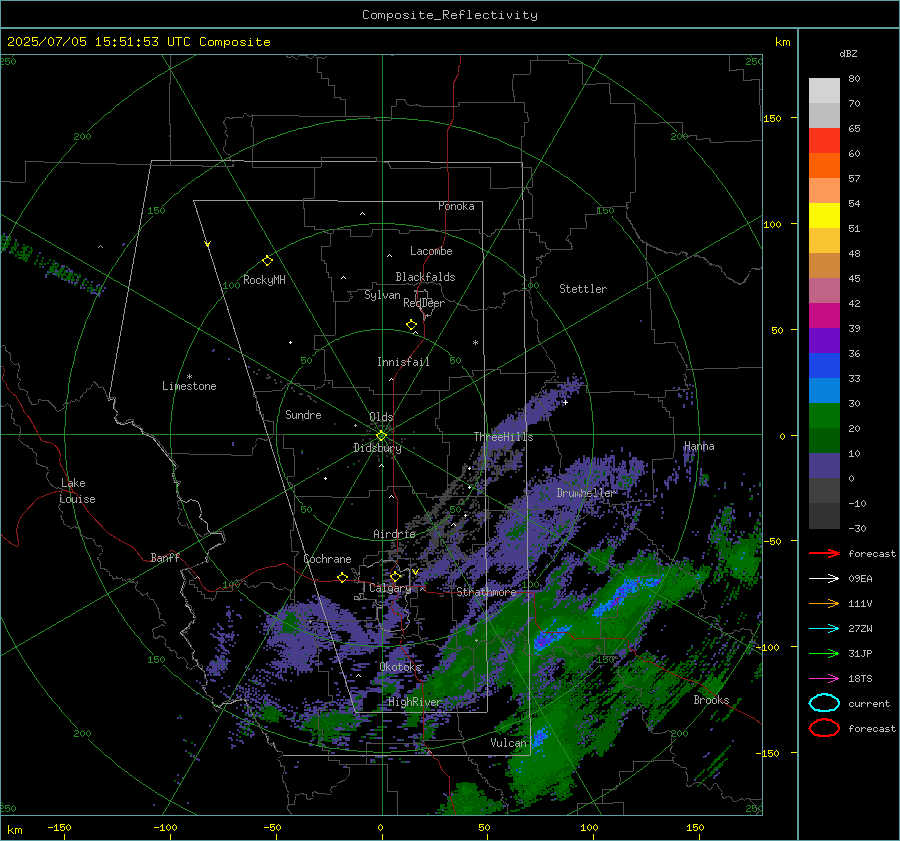Click the Sundre label
Viewport: 900px width, 841px height.
[303, 414]
